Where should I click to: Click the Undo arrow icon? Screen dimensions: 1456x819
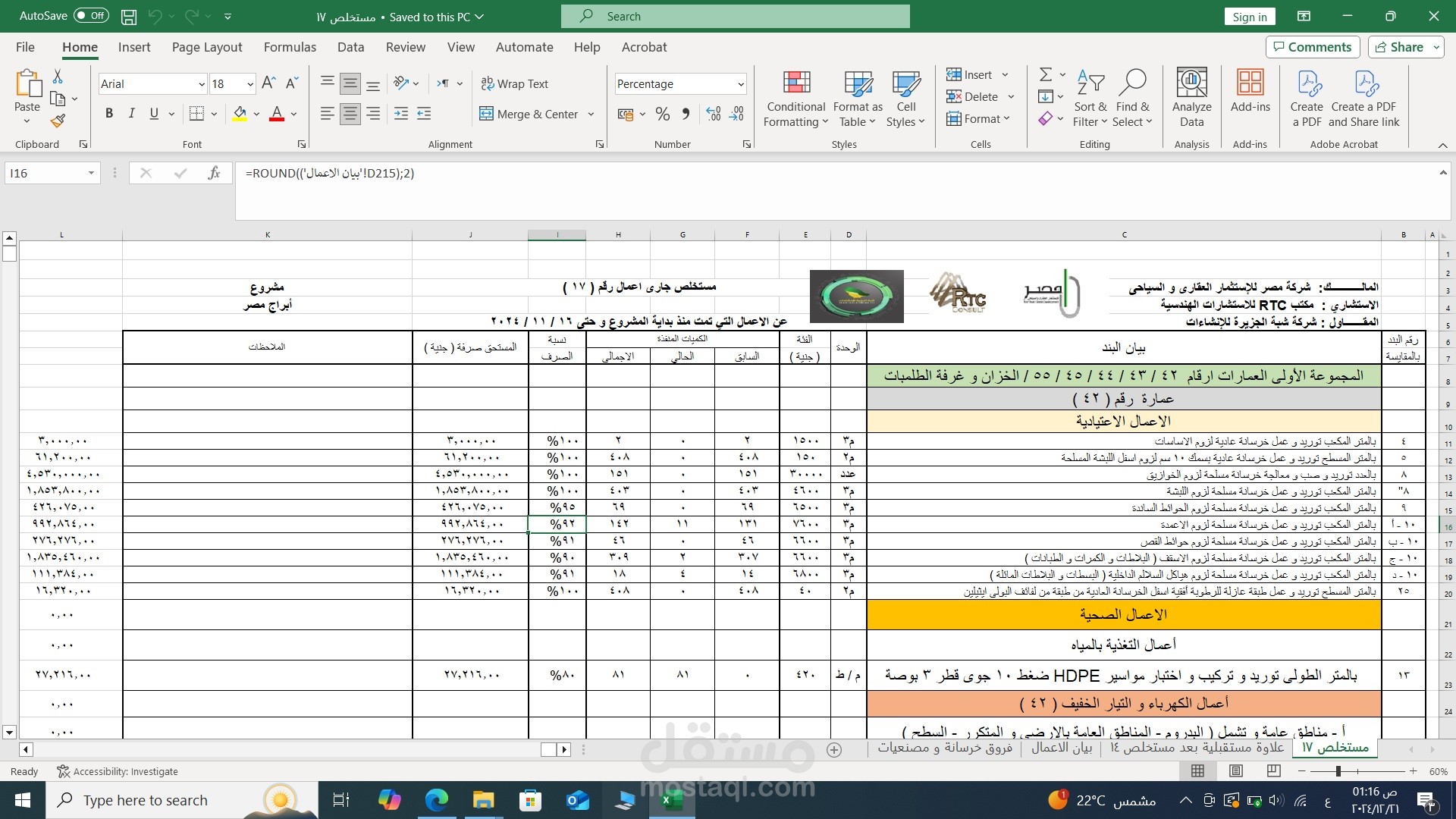(155, 16)
